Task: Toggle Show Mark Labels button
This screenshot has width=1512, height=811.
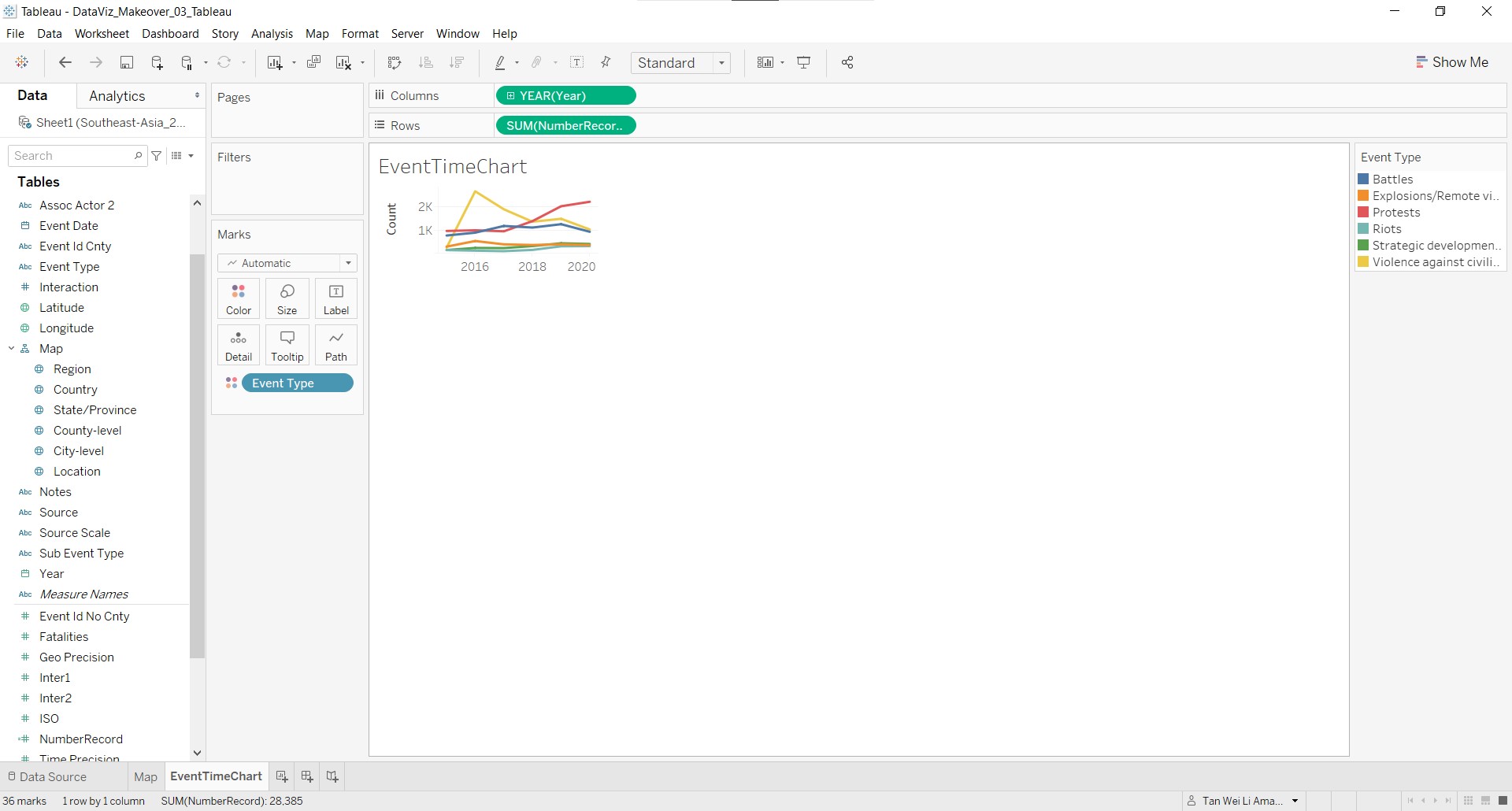Action: [x=577, y=63]
